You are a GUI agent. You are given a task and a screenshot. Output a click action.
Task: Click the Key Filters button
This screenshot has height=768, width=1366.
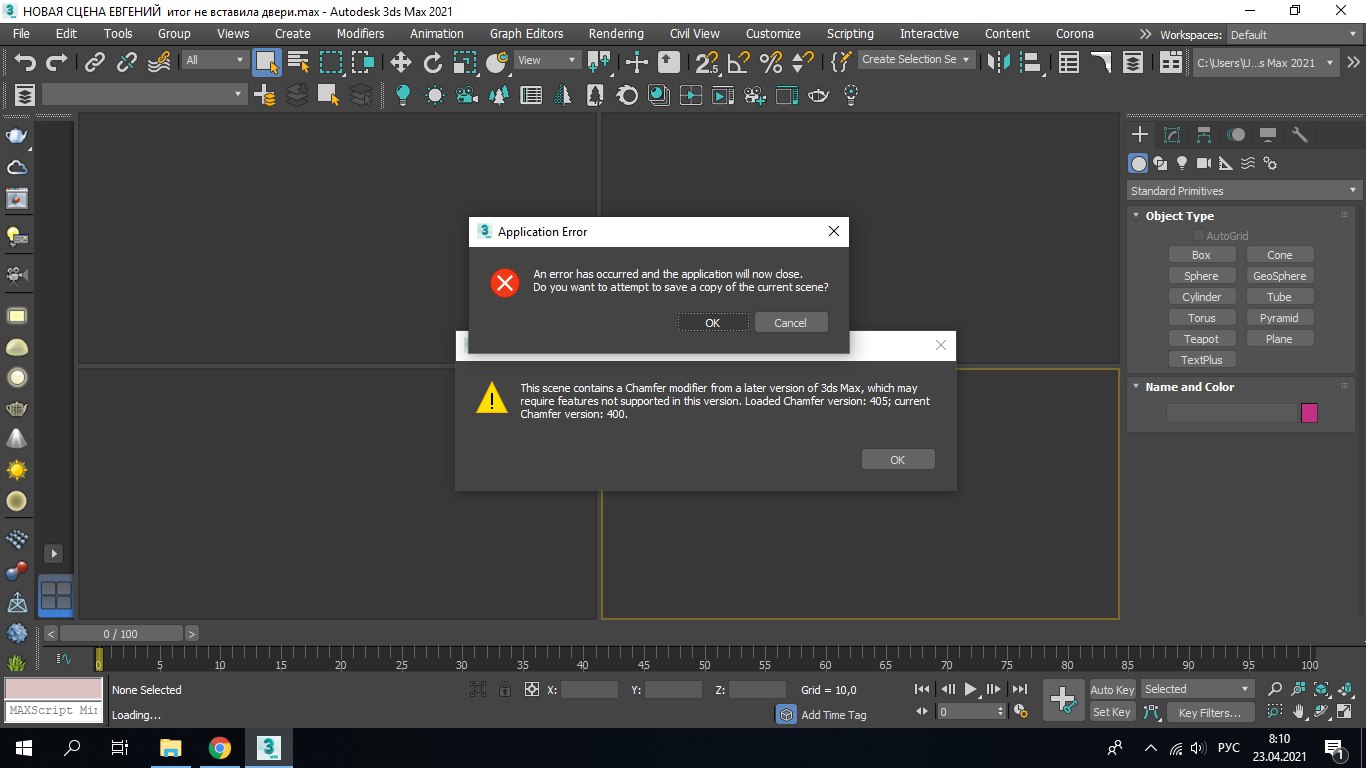[x=1209, y=713]
